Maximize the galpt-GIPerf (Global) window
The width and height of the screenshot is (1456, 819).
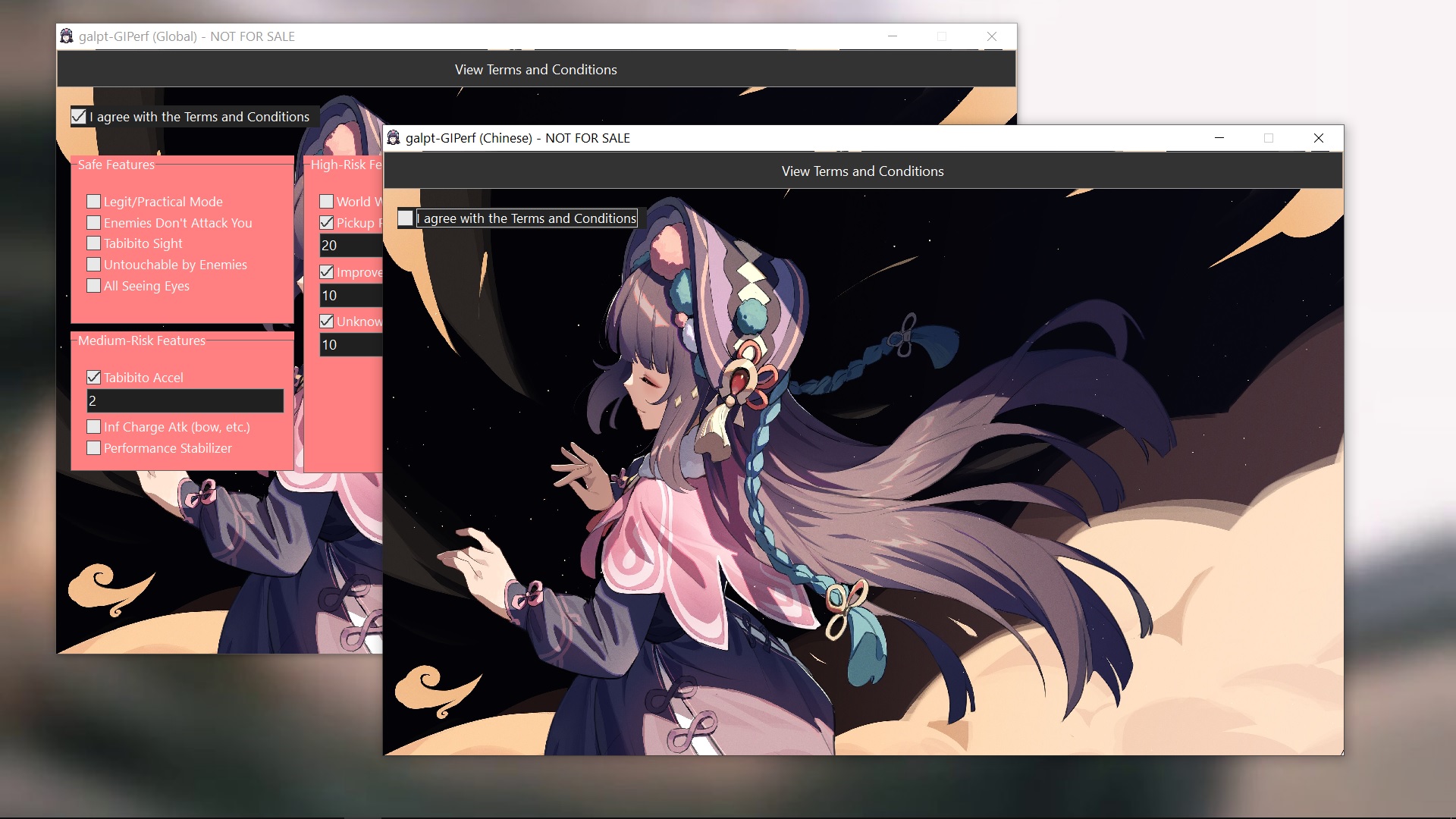[942, 36]
